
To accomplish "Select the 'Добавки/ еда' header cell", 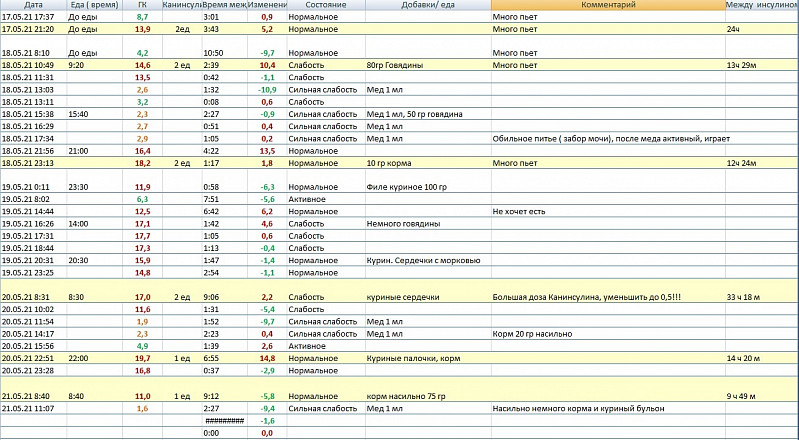I will [428, 5].
